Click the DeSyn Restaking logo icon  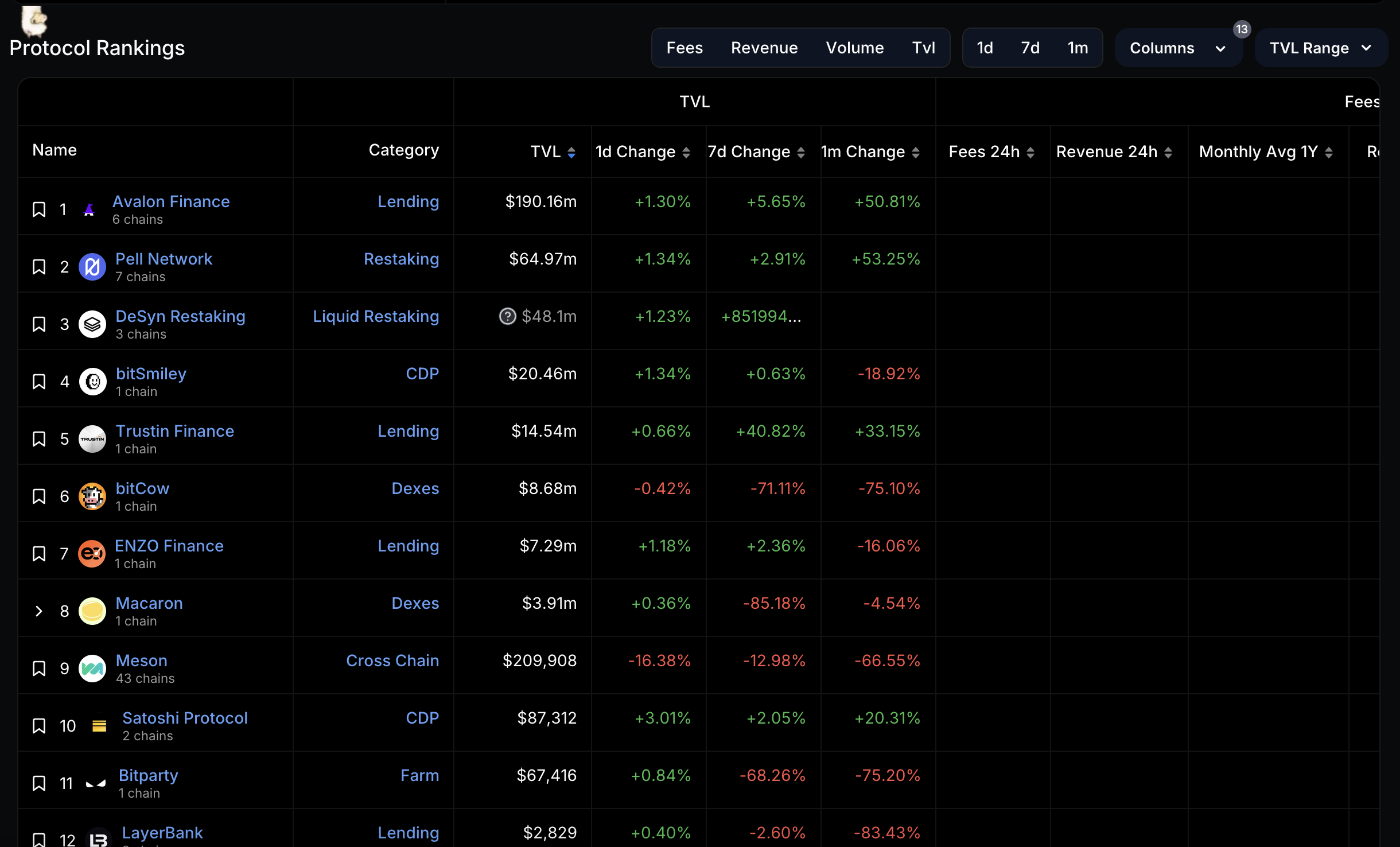[x=92, y=324]
